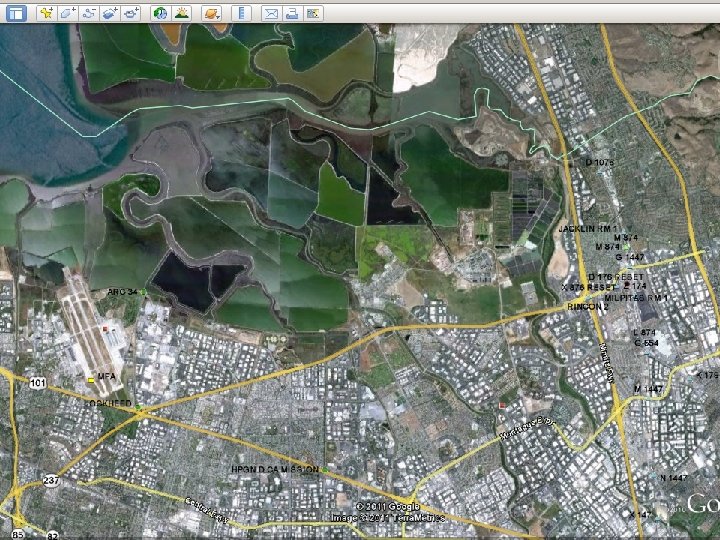Click the Montague Expy road label

(x=527, y=429)
